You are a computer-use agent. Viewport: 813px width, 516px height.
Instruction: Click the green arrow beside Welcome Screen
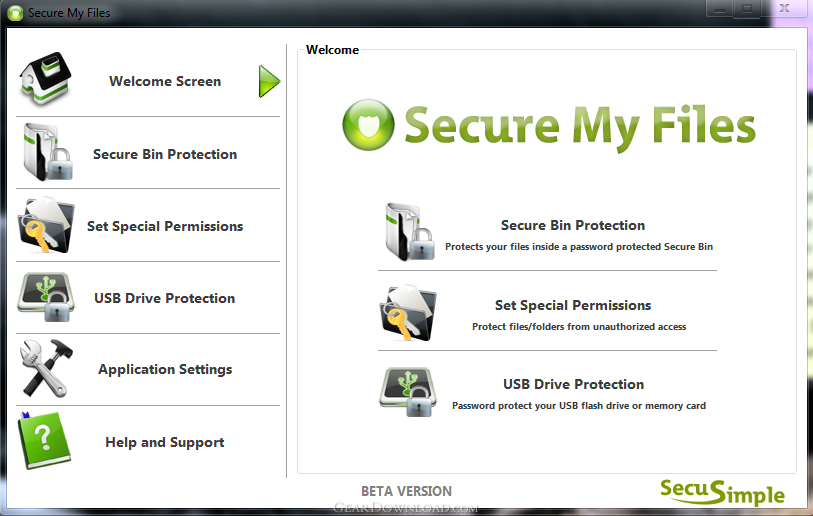click(269, 81)
